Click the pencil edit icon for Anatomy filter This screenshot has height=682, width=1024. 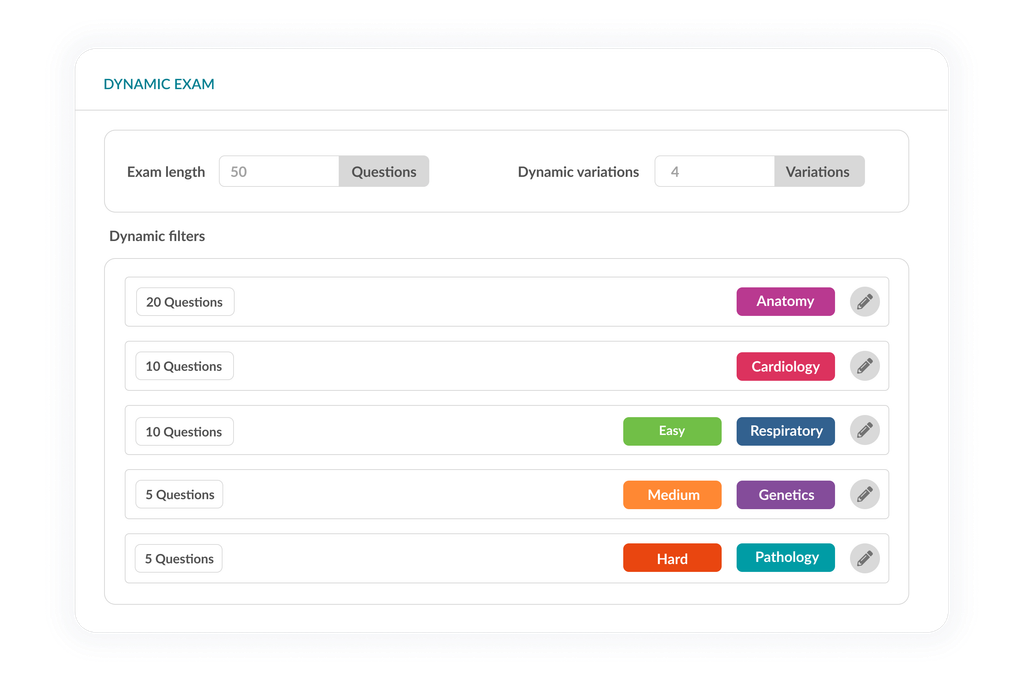pos(864,301)
